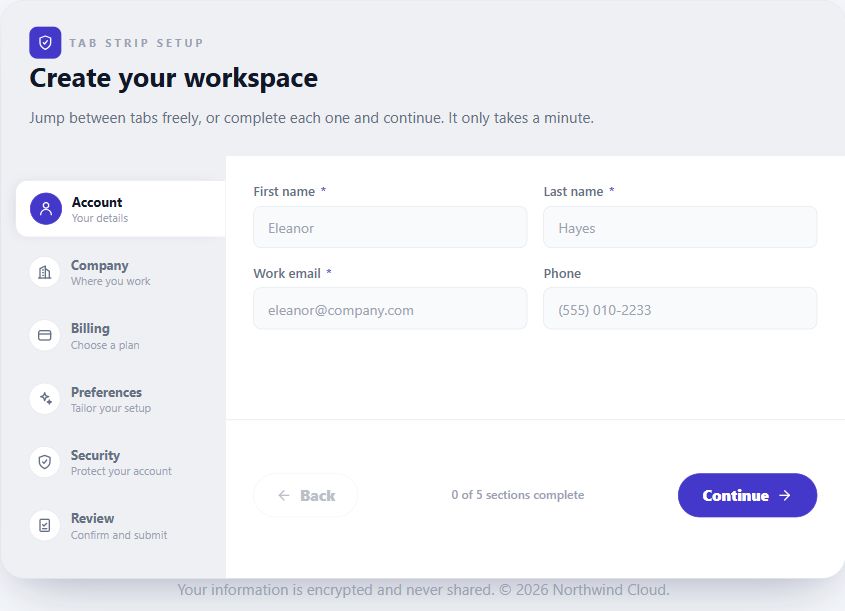Switch to the Billing tab

point(121,335)
